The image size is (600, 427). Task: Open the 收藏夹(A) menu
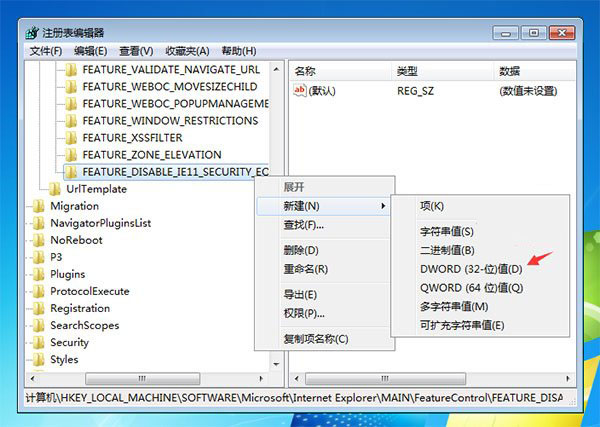187,51
